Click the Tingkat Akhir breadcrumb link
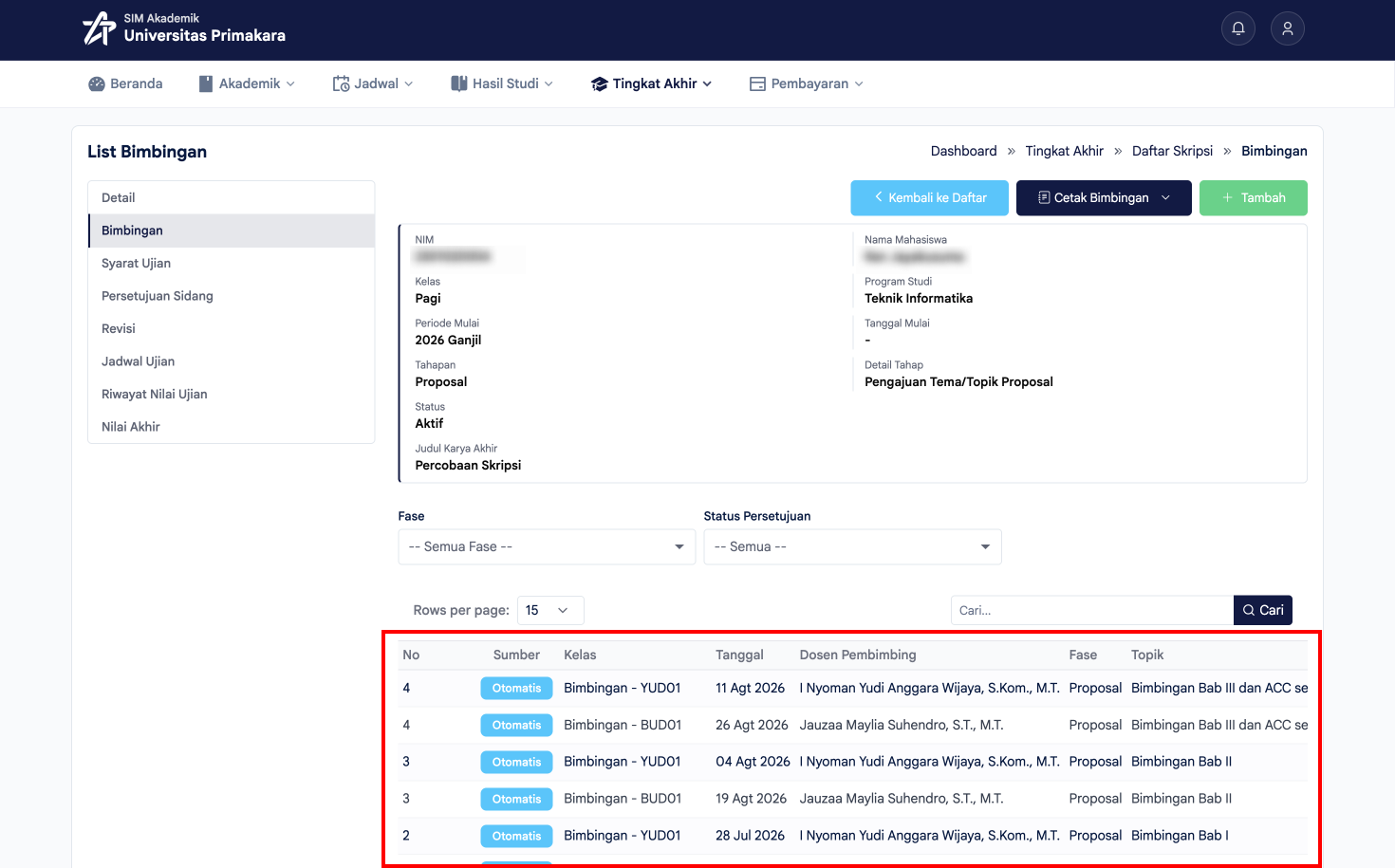This screenshot has height=868, width=1395. click(1064, 151)
